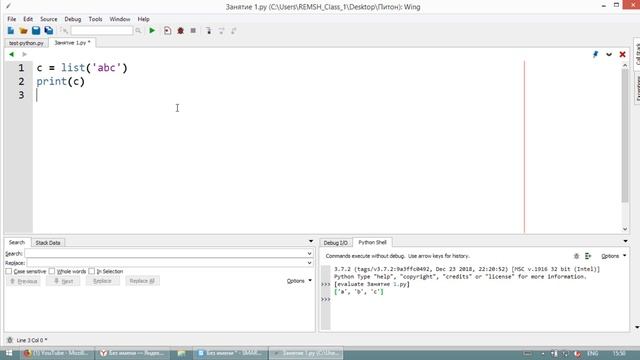
Task: Open the Python Shell panel group menu arrow
Action: [625, 241]
